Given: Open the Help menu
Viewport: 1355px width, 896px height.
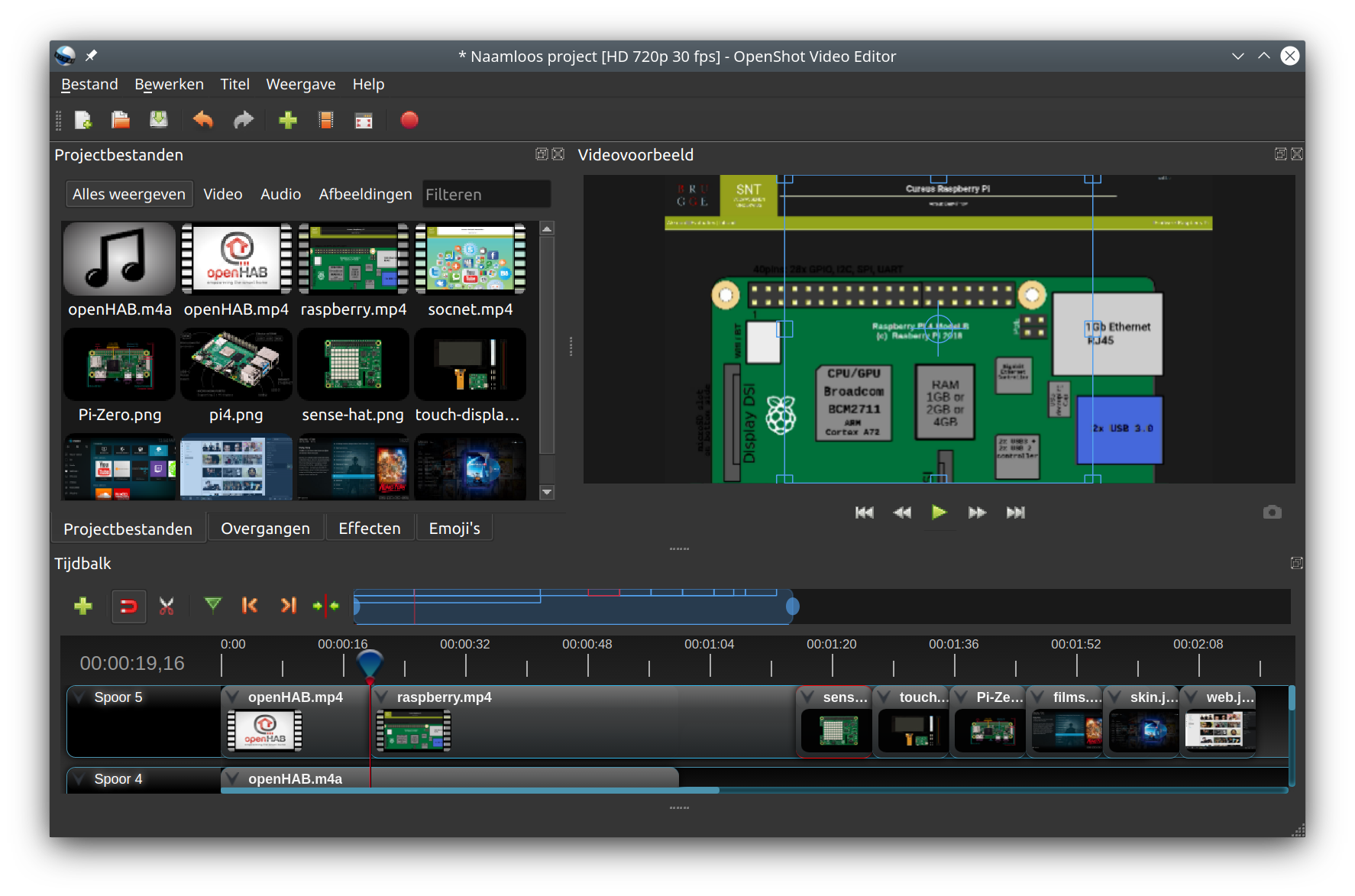Looking at the screenshot, I should [368, 84].
